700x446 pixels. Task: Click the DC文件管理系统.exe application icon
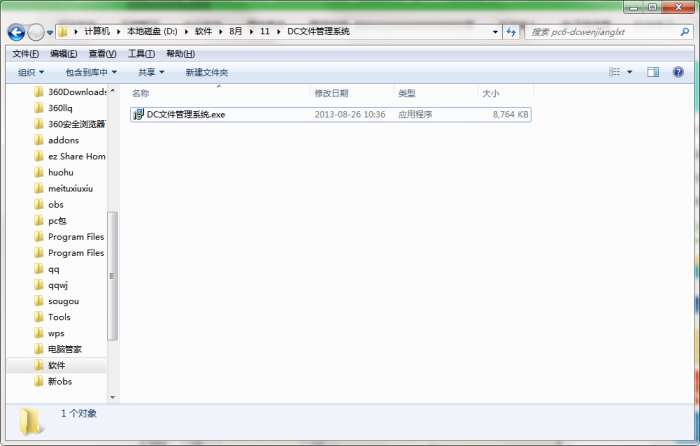coord(138,114)
